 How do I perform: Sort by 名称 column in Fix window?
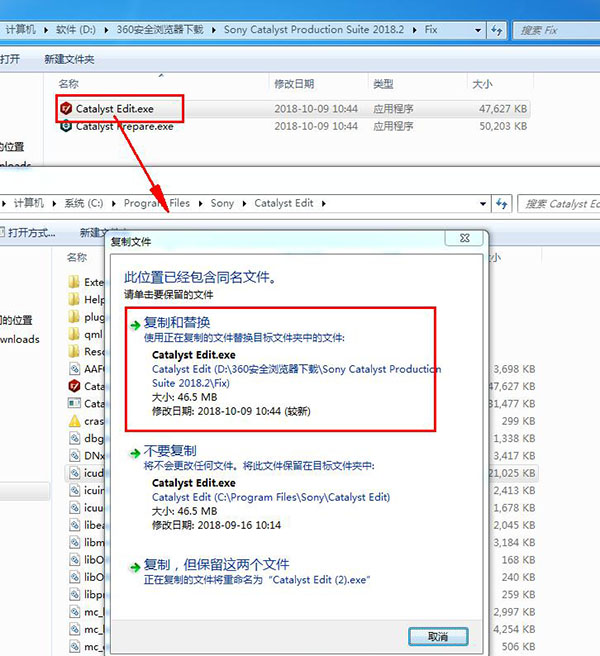pos(69,84)
